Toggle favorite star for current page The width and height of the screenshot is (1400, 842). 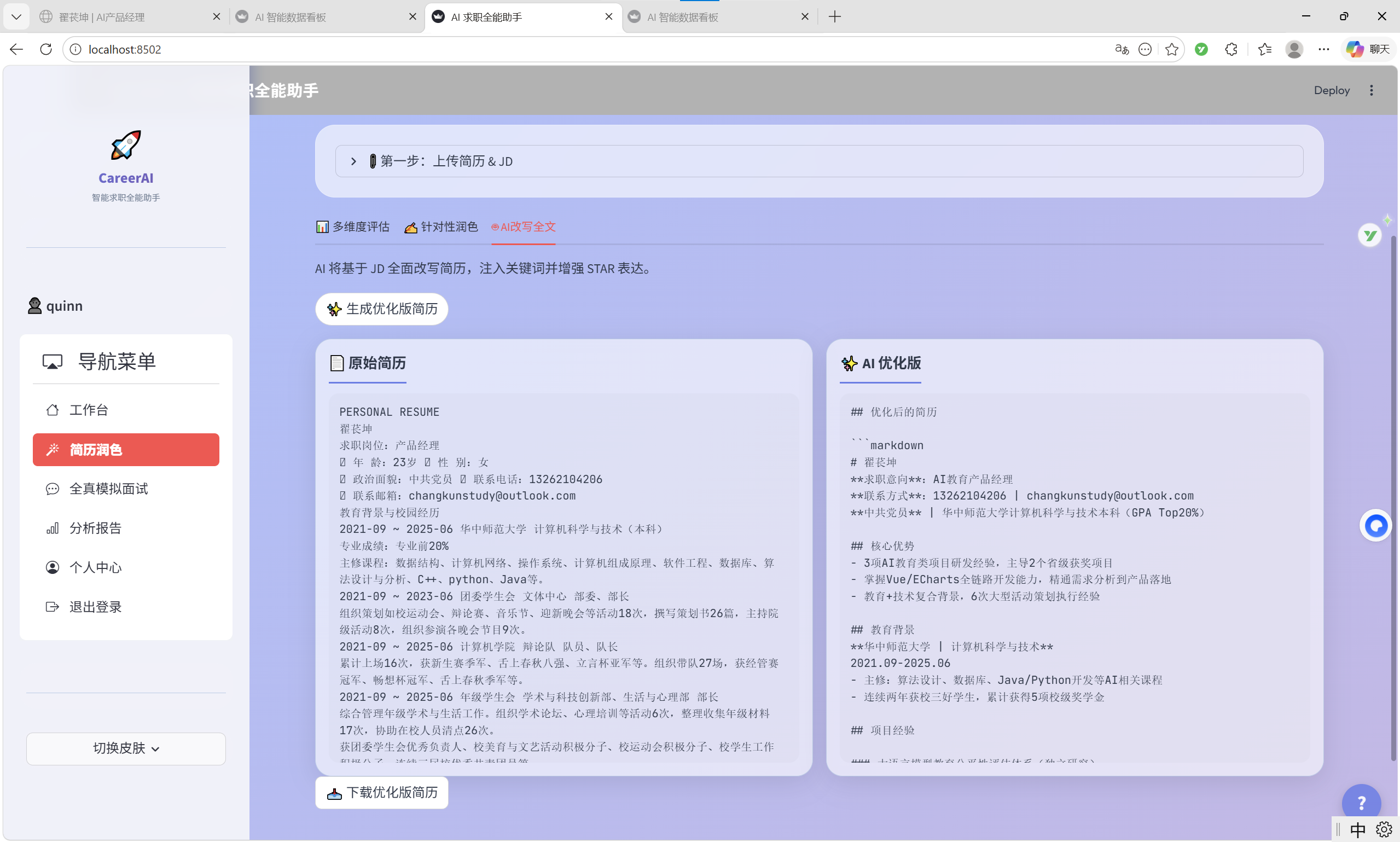tap(1171, 49)
